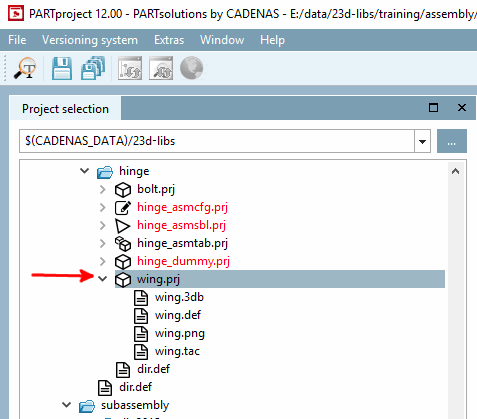Click the scrollbar up arrow in tree
477x419 pixels.
tap(456, 171)
